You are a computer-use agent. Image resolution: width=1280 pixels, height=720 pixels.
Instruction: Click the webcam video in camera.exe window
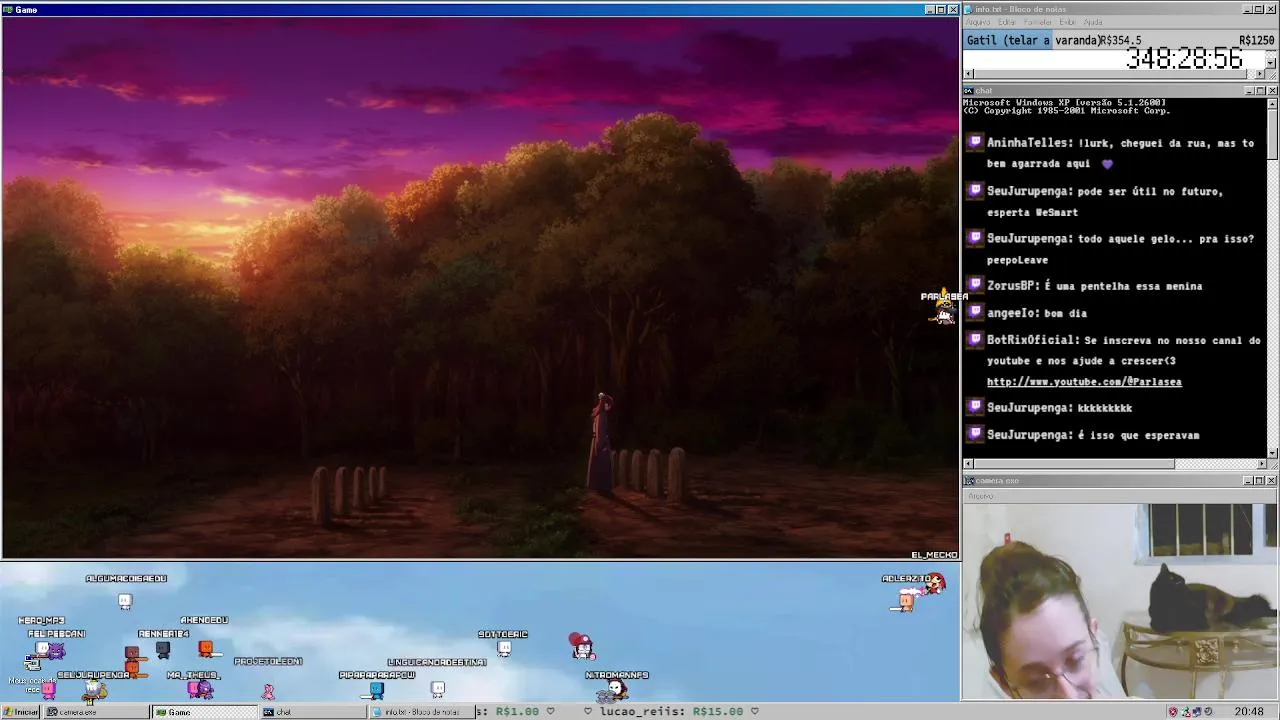pos(1120,600)
